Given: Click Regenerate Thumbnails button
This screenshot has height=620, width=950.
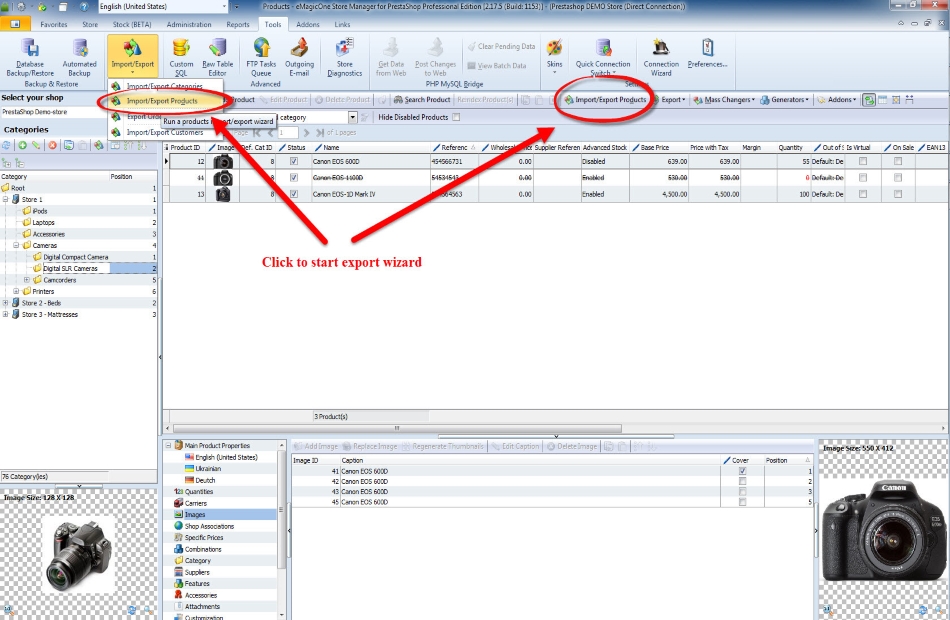Looking at the screenshot, I should click(443, 446).
